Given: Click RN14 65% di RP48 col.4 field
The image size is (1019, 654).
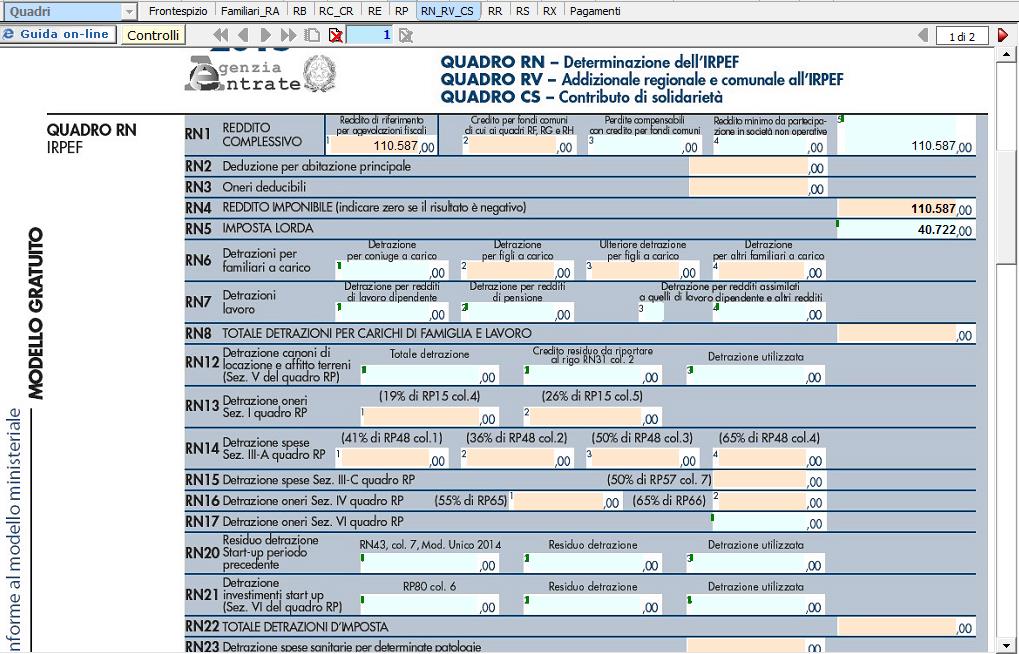Looking at the screenshot, I should (x=769, y=459).
